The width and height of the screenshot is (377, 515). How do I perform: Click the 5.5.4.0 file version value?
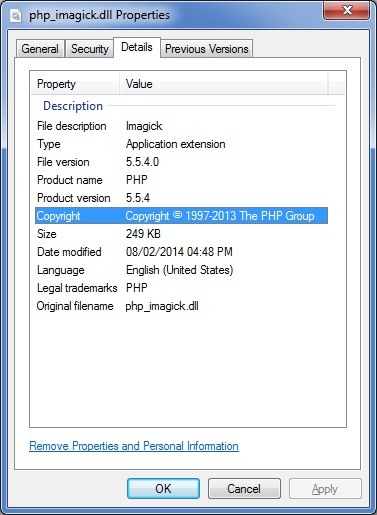pos(142,162)
